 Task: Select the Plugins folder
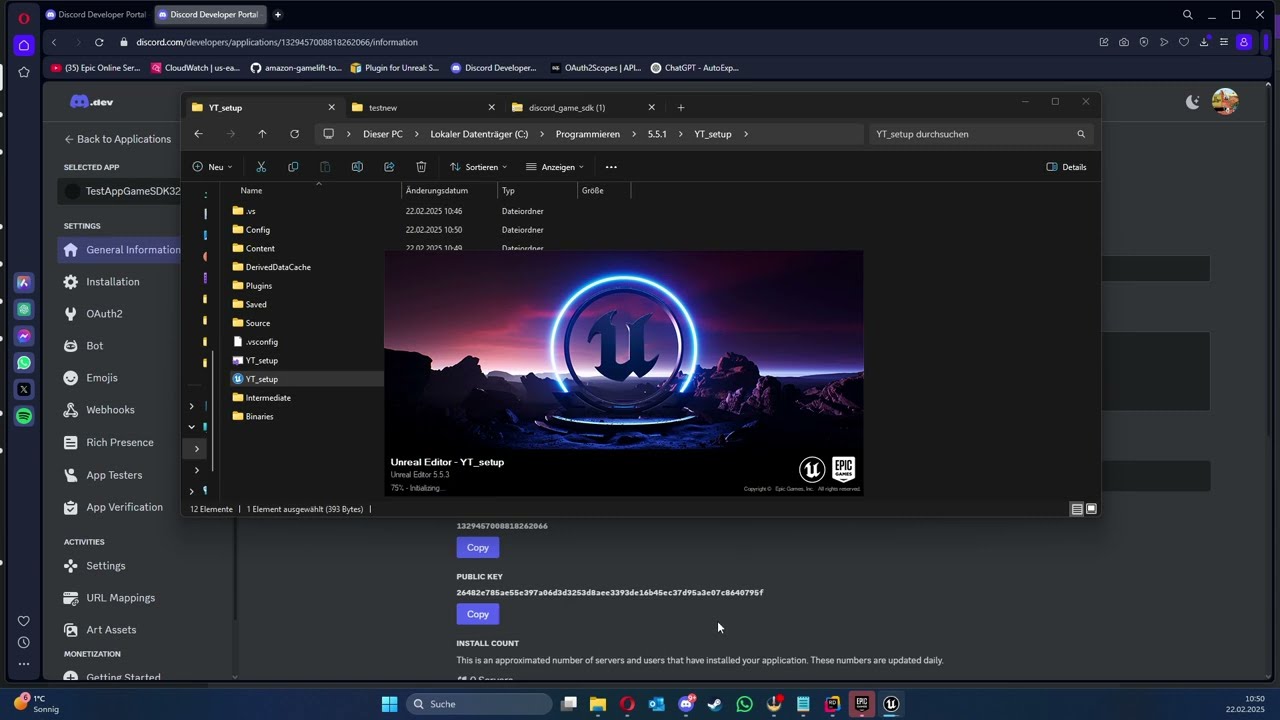(x=258, y=286)
